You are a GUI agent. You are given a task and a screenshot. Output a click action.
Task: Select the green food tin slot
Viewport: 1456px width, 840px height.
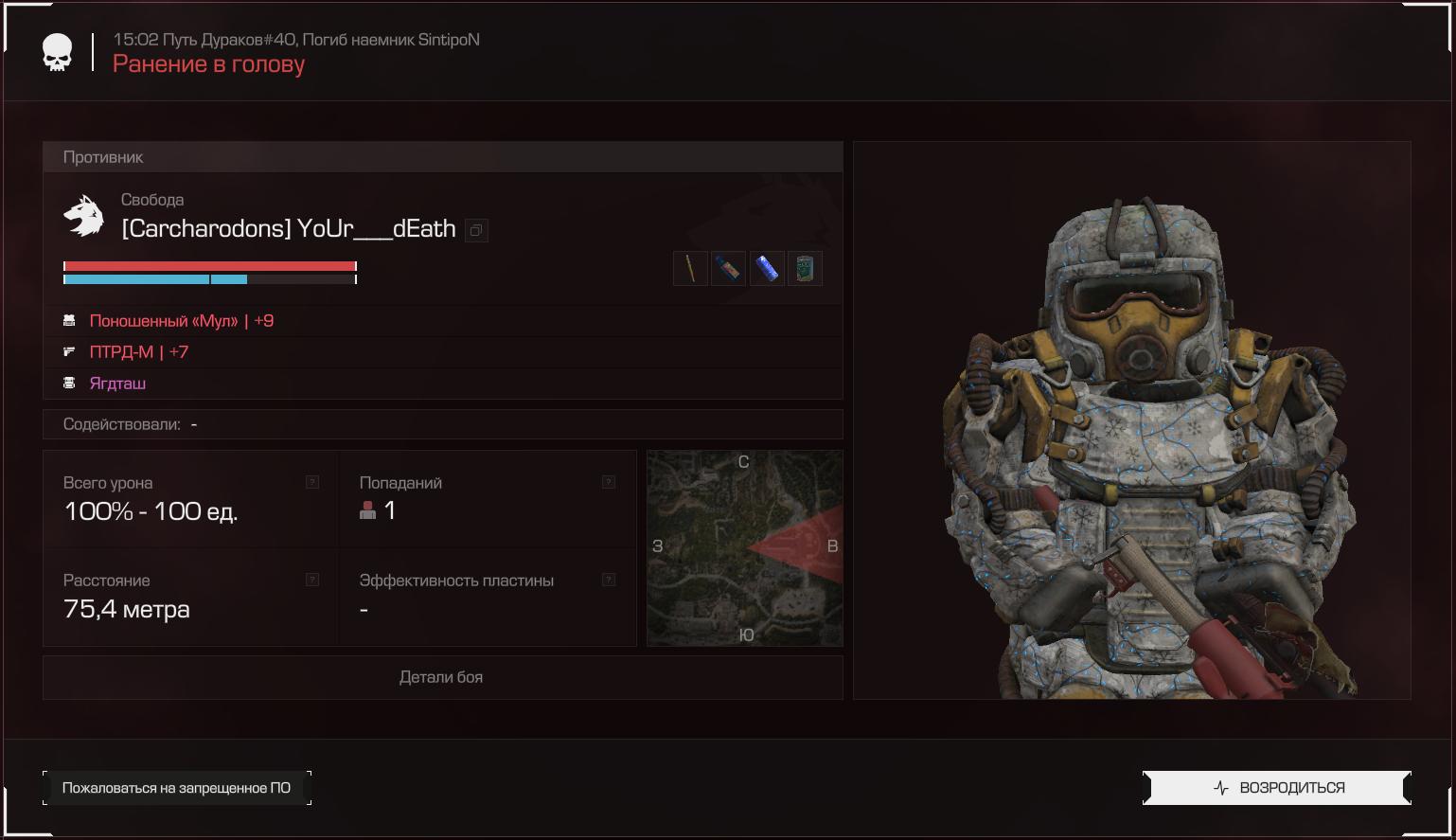point(805,269)
